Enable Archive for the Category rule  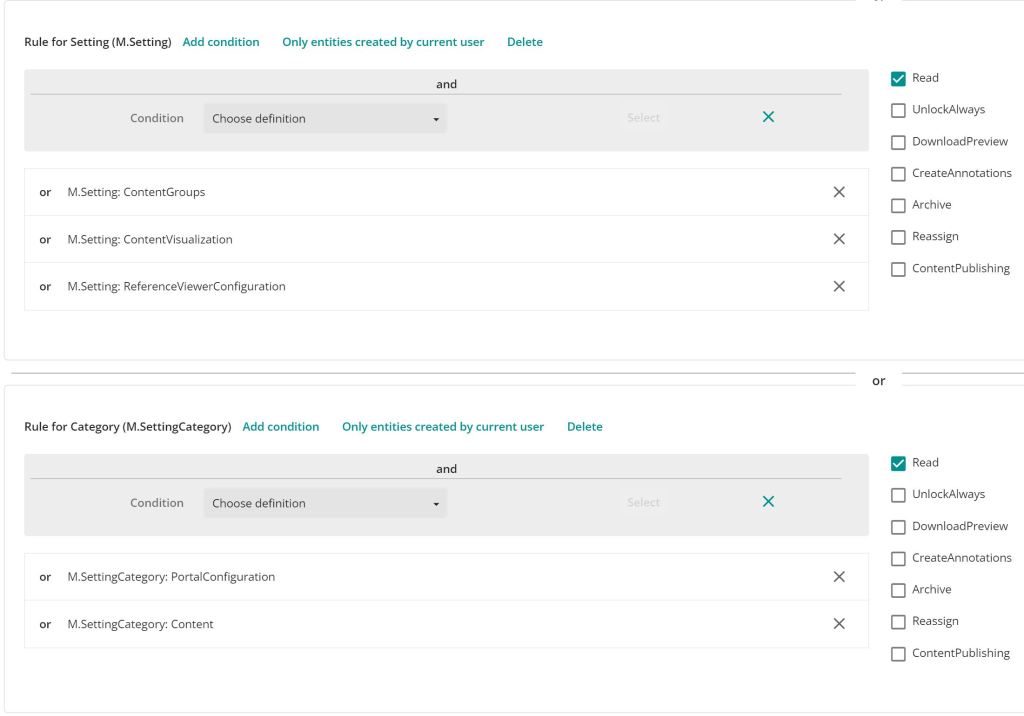(x=898, y=590)
